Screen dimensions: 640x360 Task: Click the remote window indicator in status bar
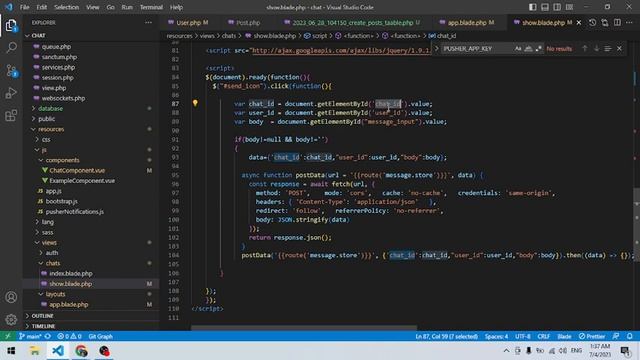point(8,336)
